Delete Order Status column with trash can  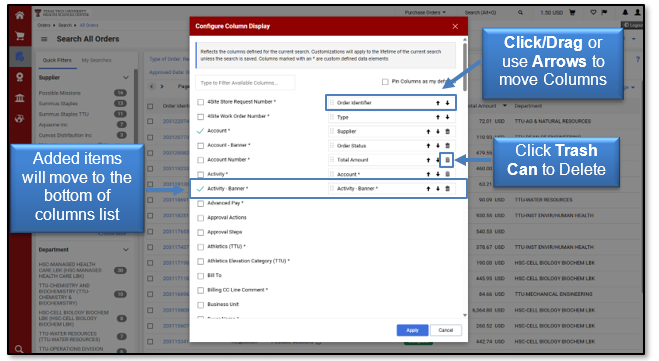[x=447, y=146]
